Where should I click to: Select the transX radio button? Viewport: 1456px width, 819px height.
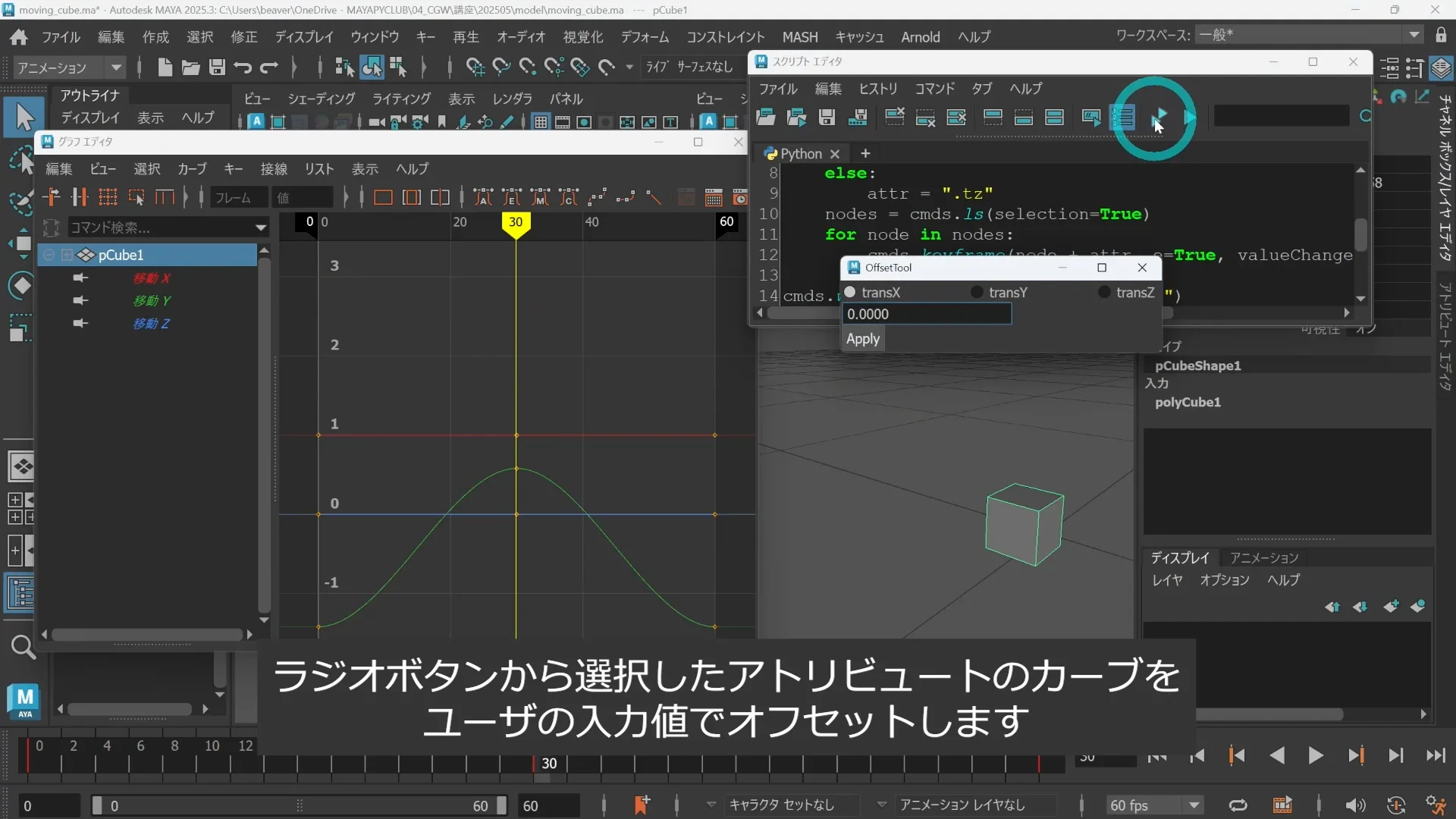[x=850, y=293]
